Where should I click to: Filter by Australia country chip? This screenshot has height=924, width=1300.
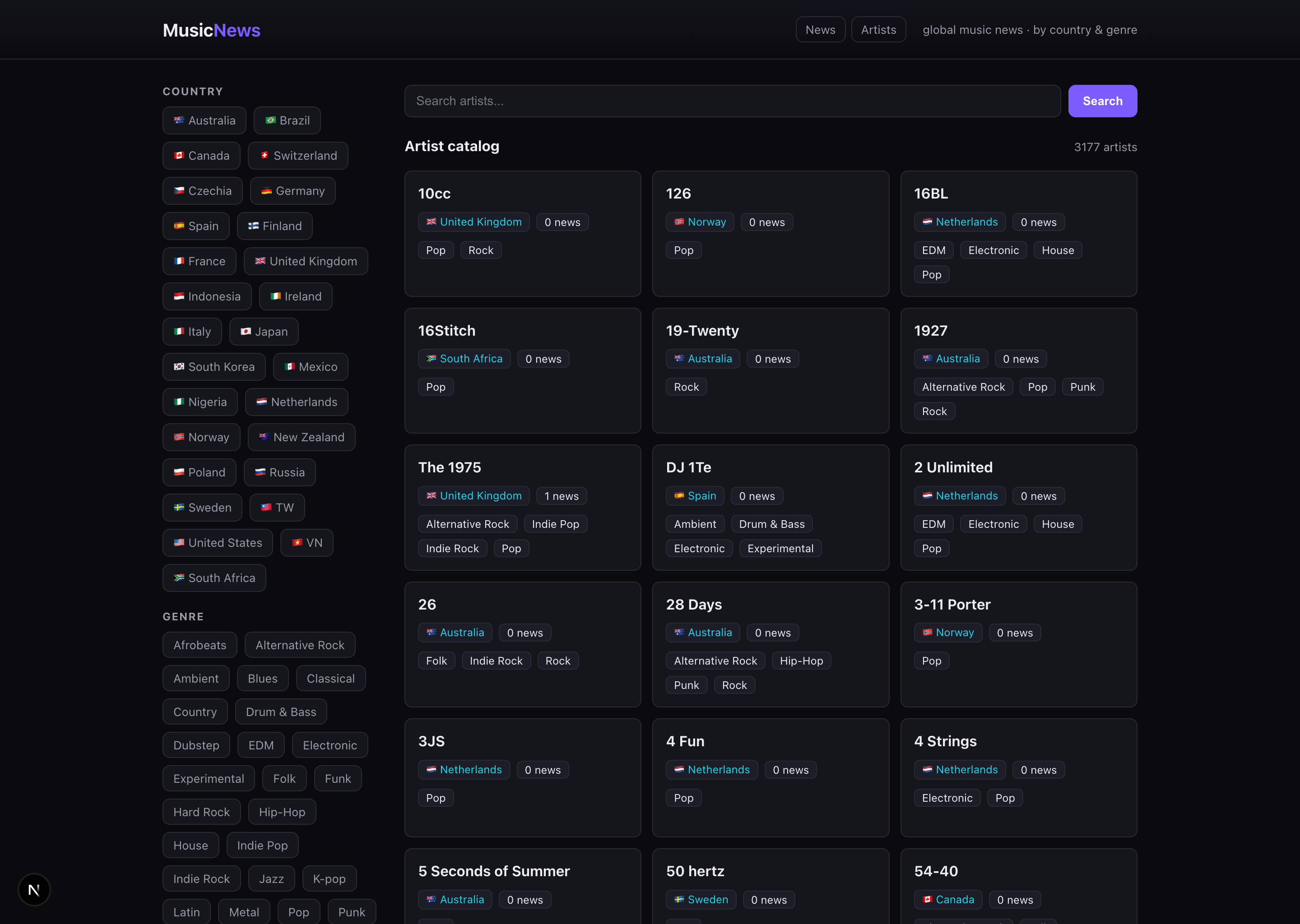pos(204,120)
